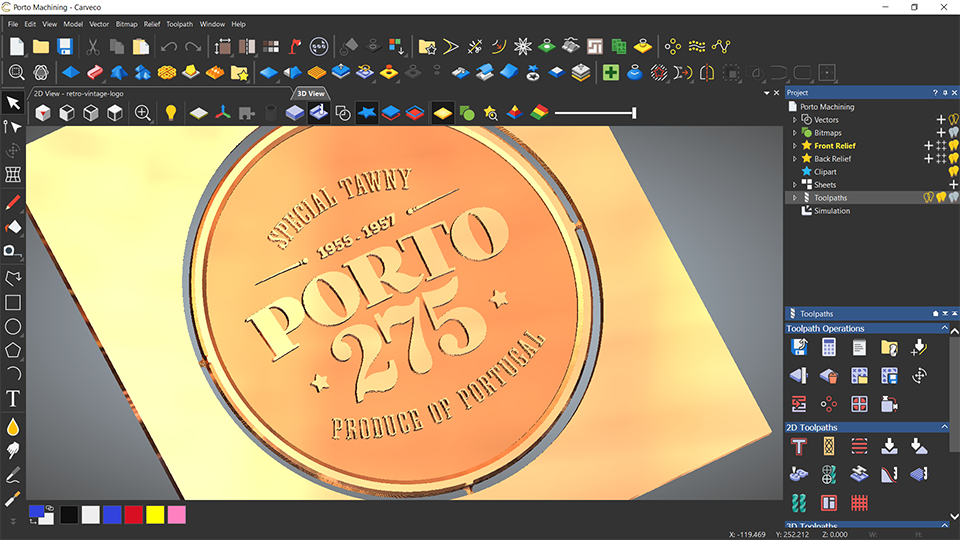Select Back Relief in project tree
960x540 pixels.
click(832, 159)
